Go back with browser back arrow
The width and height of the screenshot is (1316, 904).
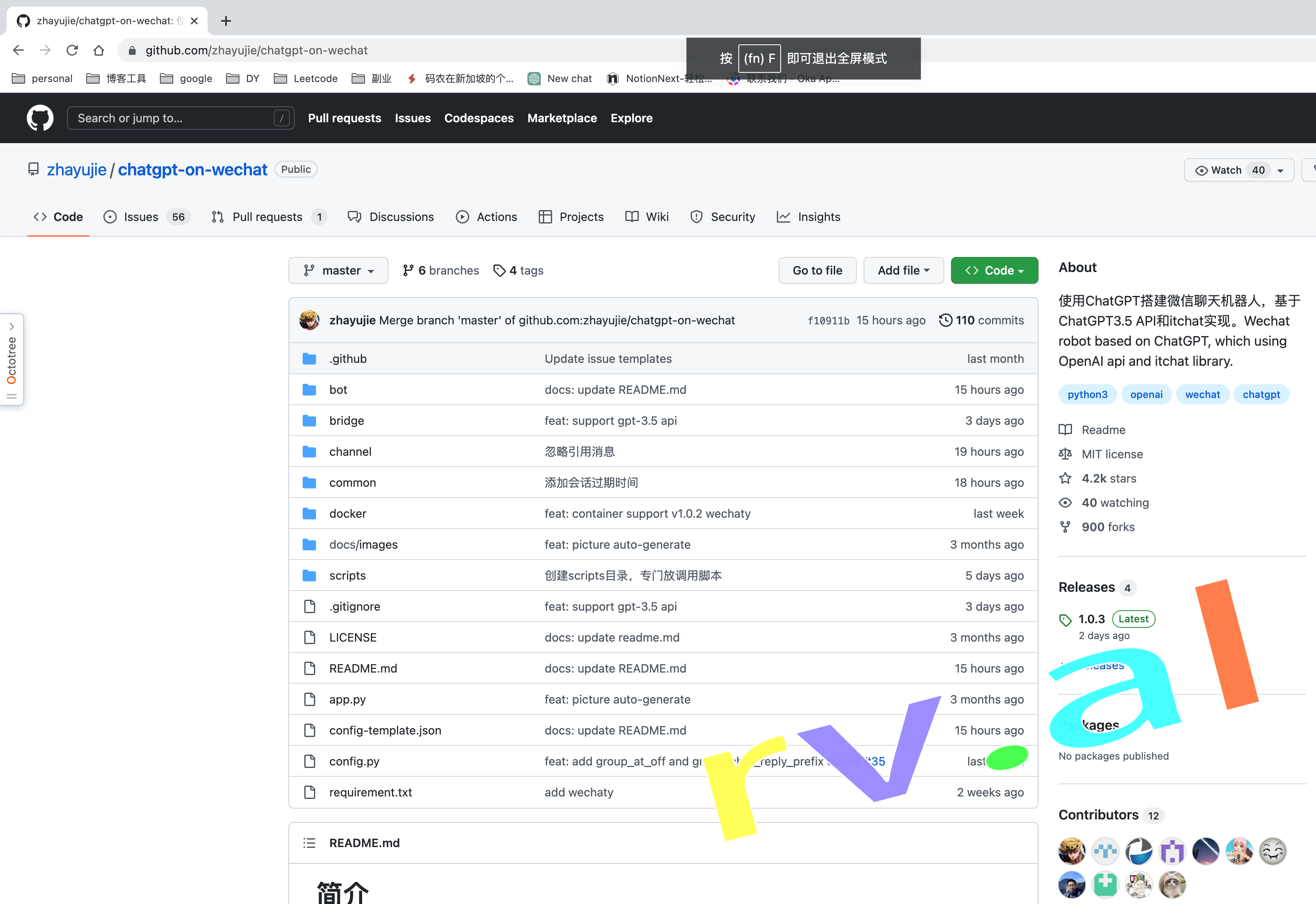18,50
